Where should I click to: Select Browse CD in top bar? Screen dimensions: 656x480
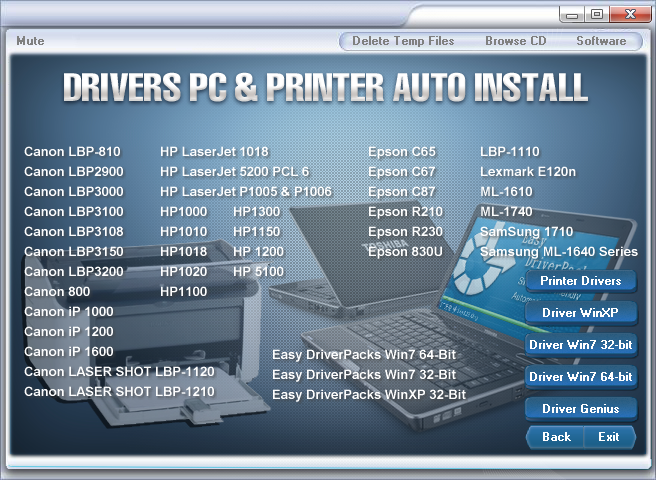pos(515,41)
